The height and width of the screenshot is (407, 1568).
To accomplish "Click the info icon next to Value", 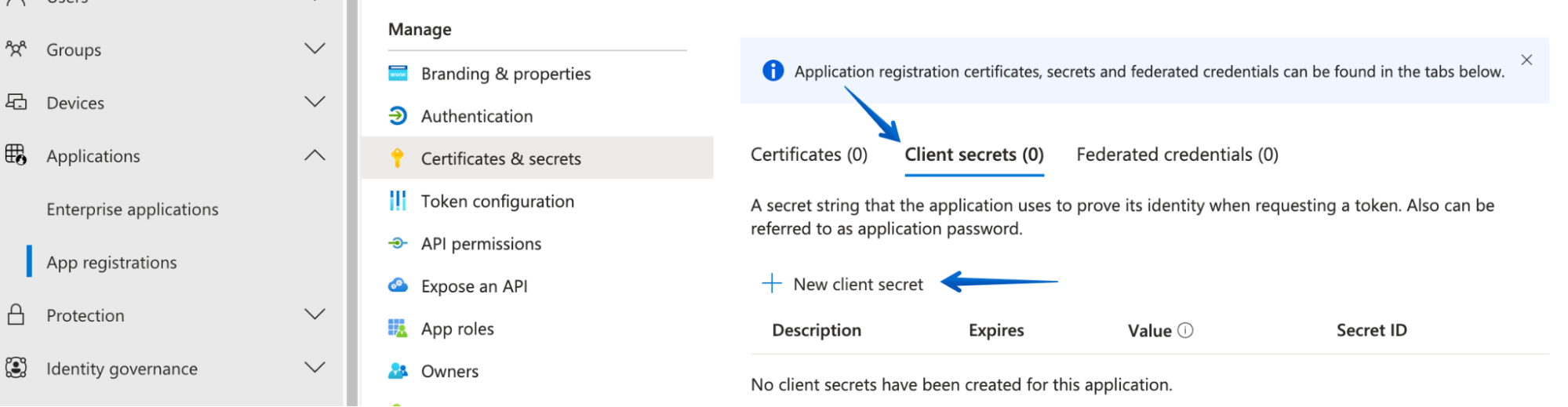I will point(1185,330).
